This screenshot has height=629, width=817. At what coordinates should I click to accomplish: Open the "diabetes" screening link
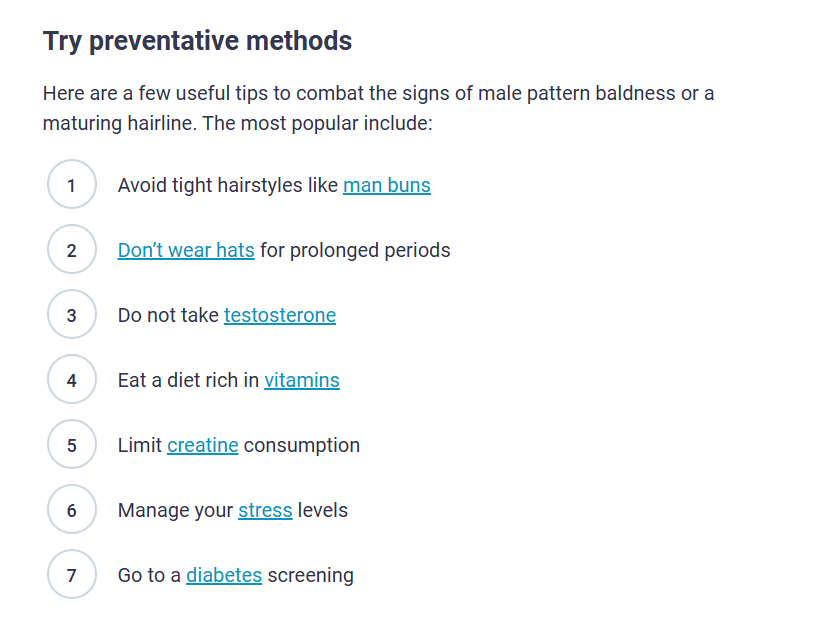point(224,575)
